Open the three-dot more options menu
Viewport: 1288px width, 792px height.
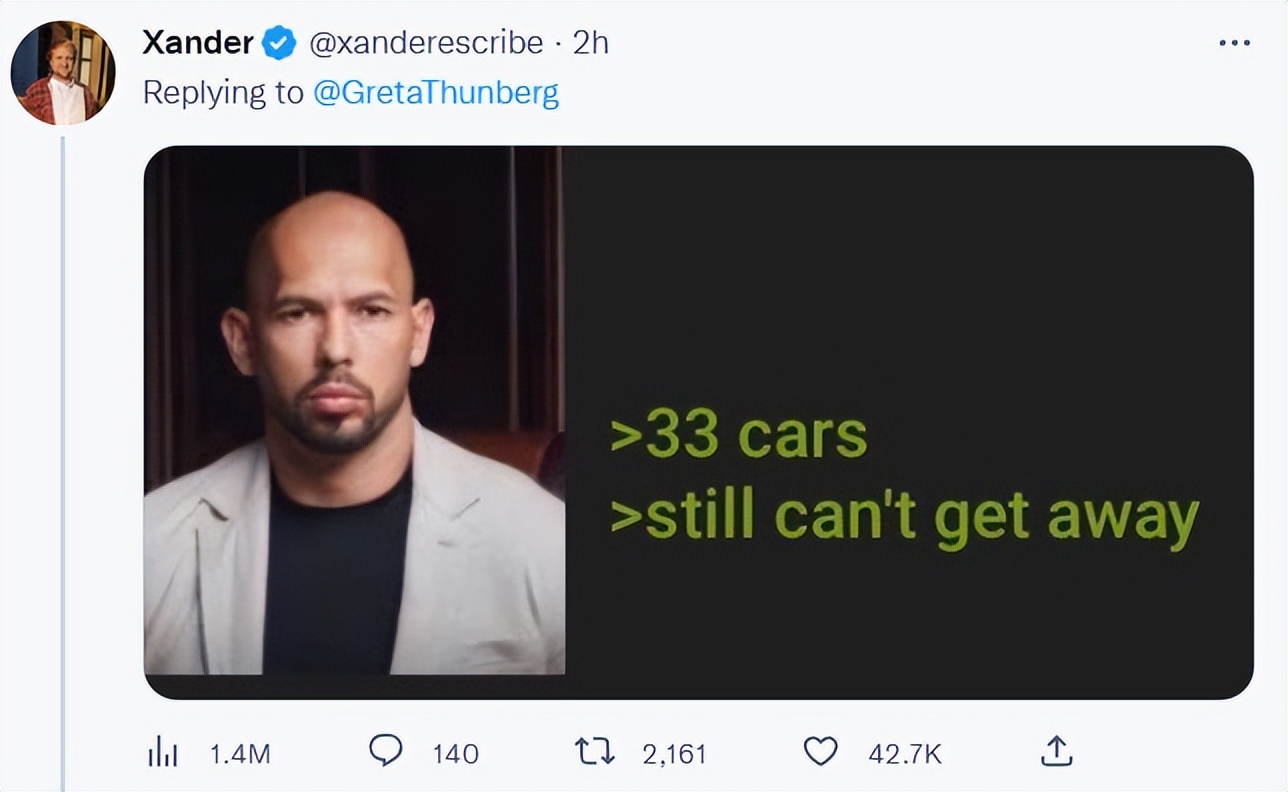pyautogui.click(x=1234, y=43)
